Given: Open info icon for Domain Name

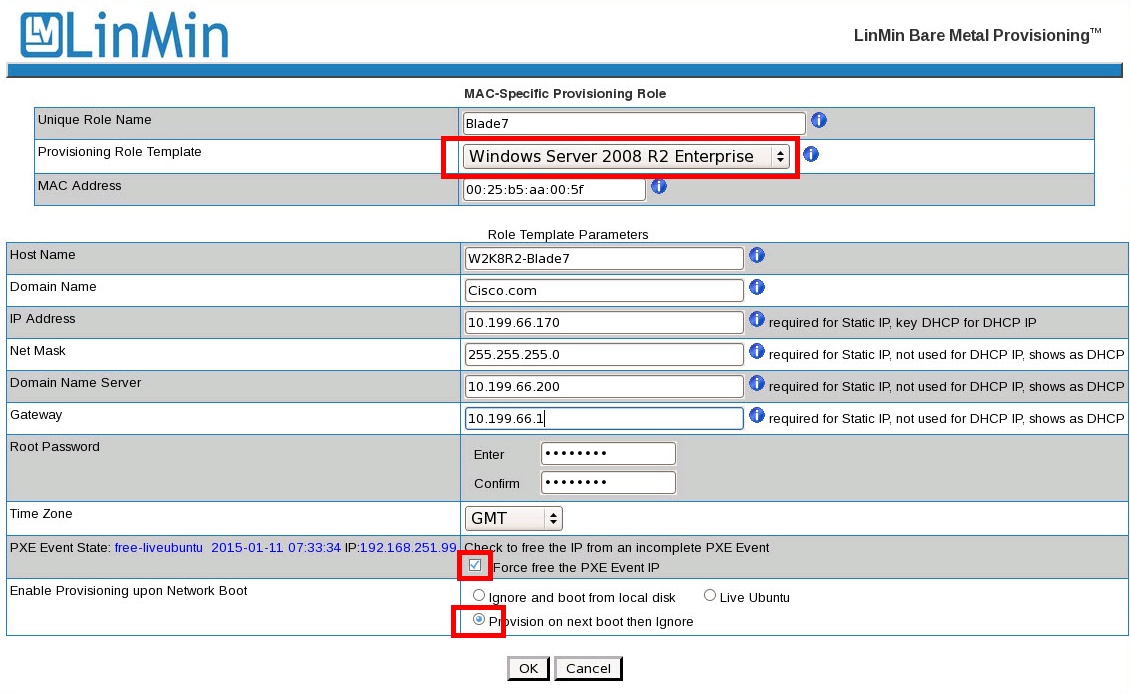Looking at the screenshot, I should tap(757, 287).
